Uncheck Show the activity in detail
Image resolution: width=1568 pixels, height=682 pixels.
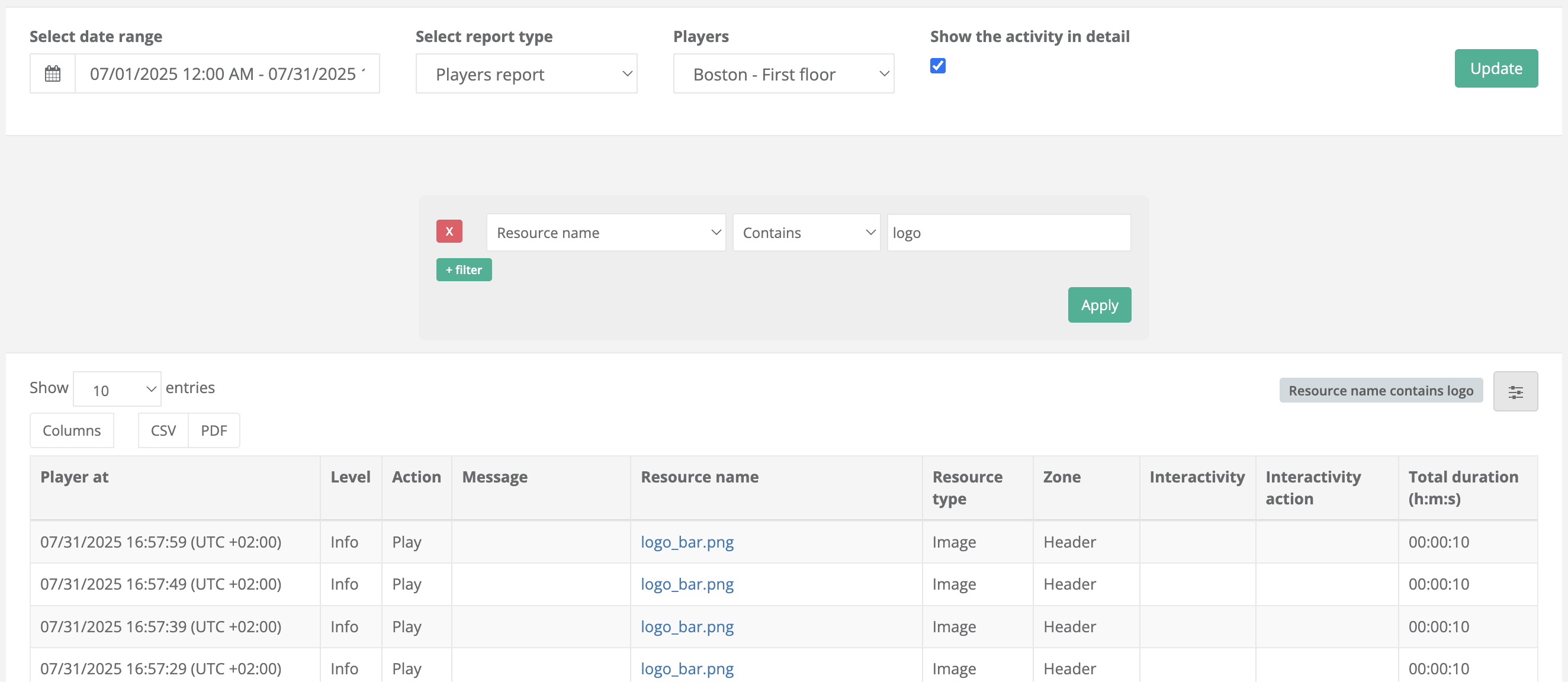click(x=937, y=66)
